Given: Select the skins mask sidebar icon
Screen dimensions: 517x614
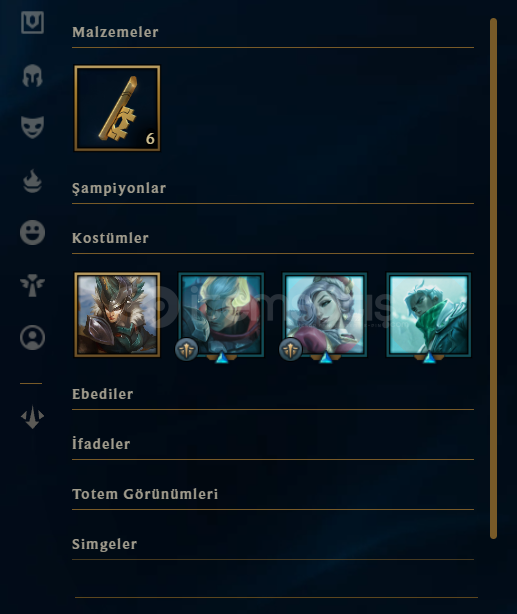Looking at the screenshot, I should tap(32, 127).
